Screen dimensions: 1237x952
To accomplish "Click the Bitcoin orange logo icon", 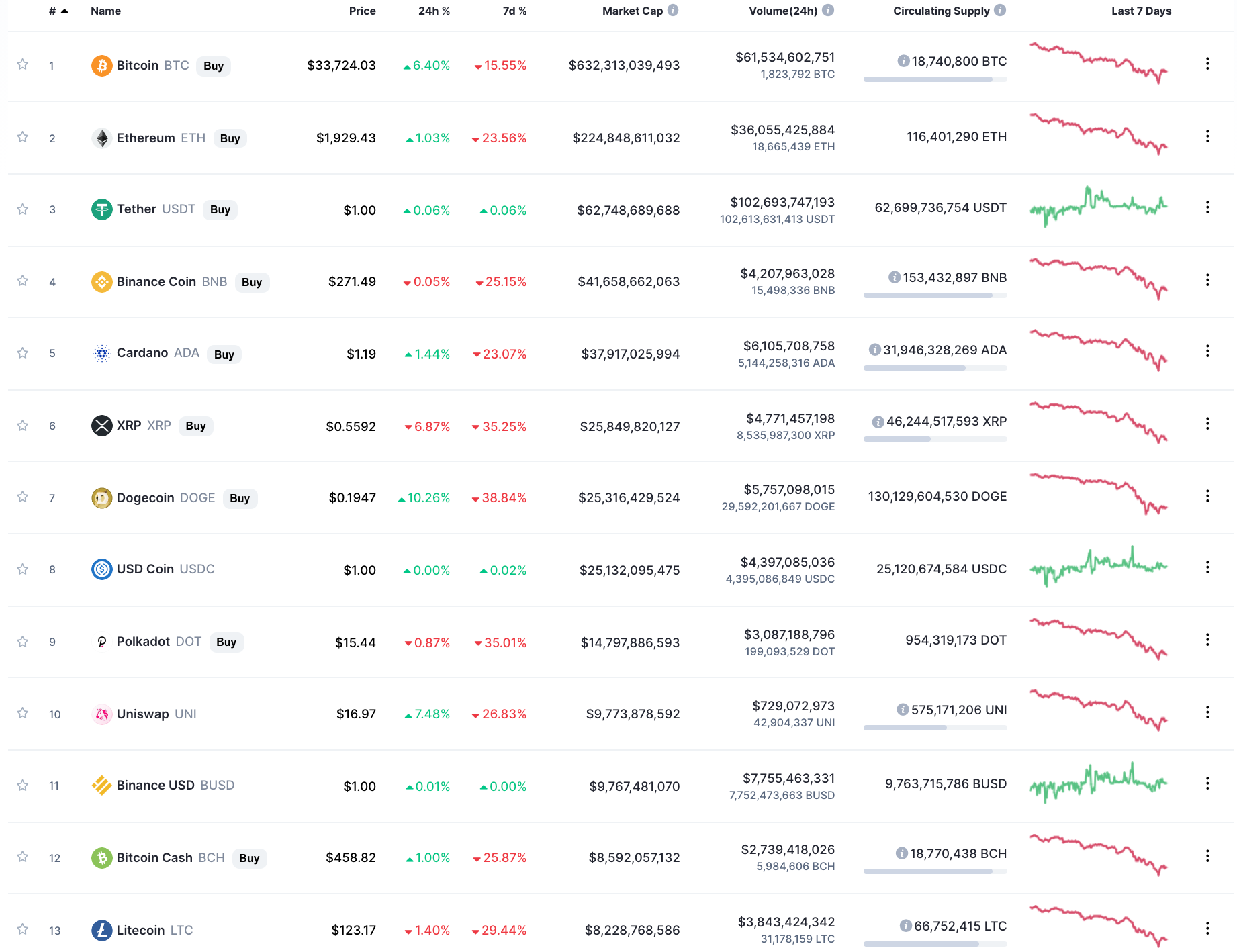I will [101, 66].
